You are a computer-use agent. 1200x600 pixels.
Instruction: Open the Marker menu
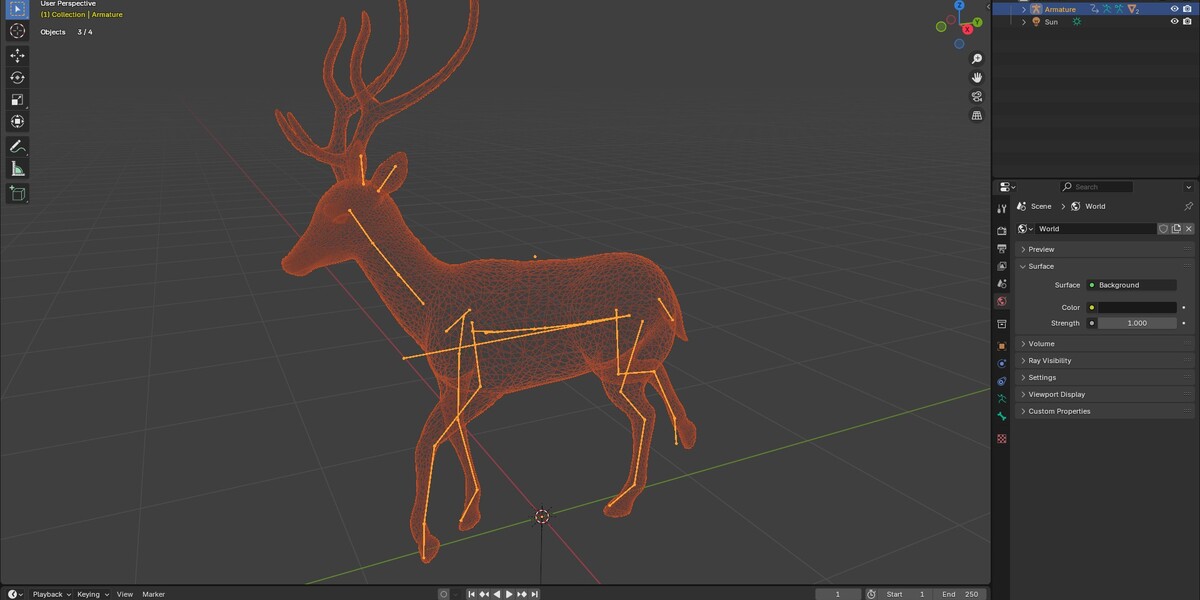(153, 594)
